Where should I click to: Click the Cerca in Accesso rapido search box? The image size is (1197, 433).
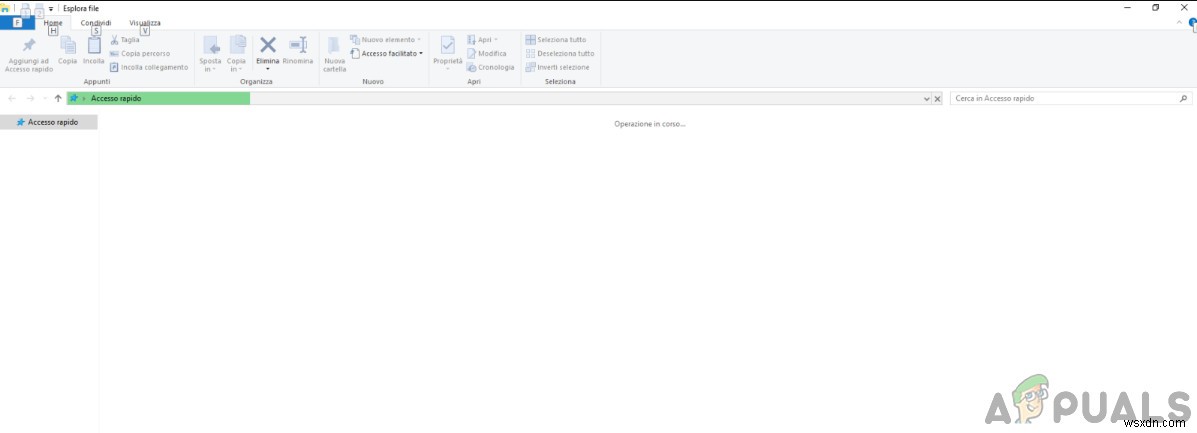click(x=1071, y=99)
